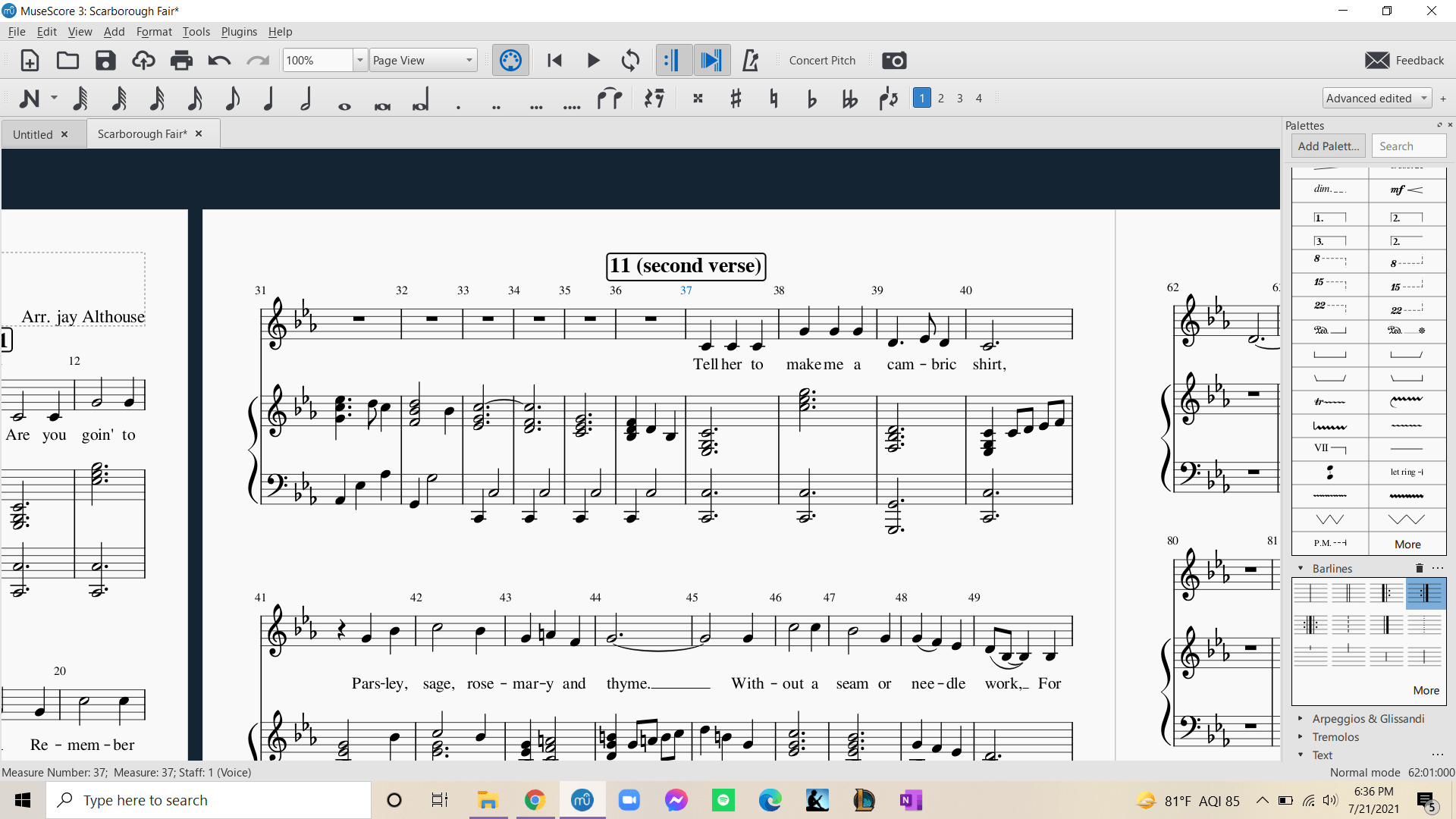
Task: Print the score with the printer icon
Action: pyautogui.click(x=181, y=61)
